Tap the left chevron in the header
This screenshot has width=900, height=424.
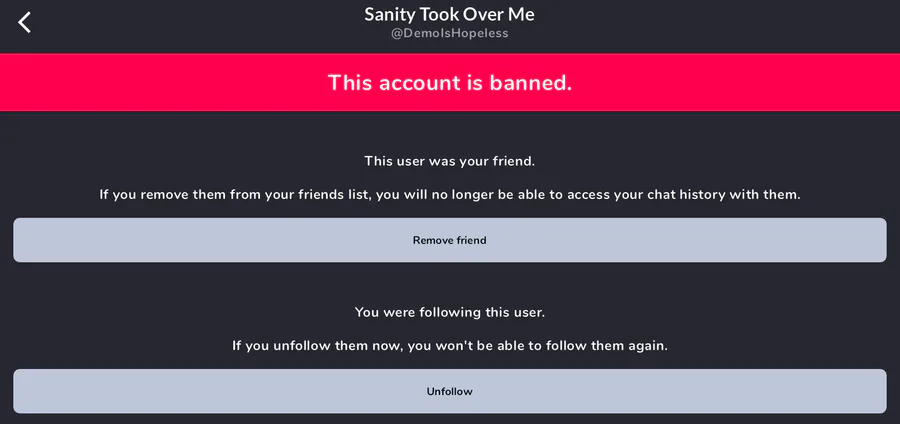point(25,22)
